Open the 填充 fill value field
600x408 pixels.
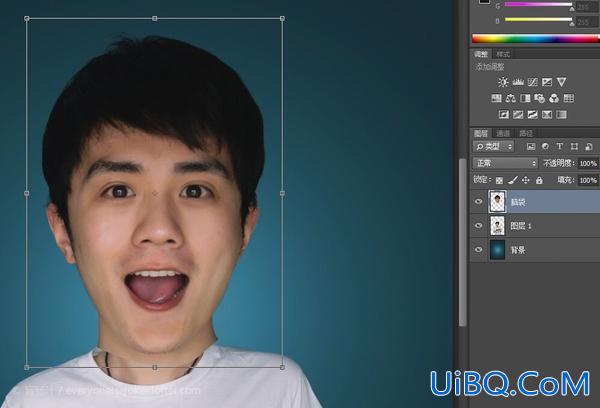588,180
